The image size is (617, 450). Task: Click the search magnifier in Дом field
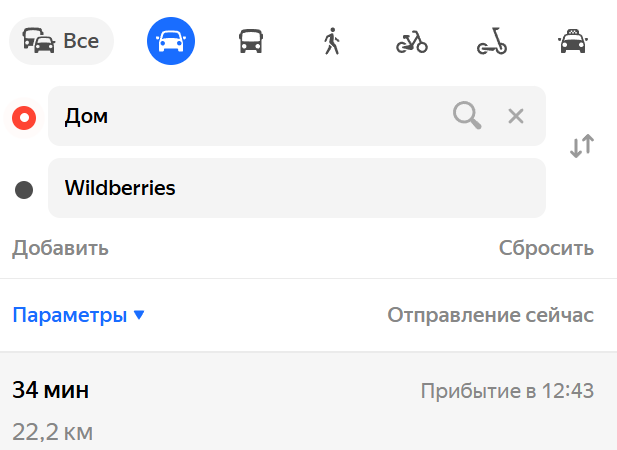[466, 116]
